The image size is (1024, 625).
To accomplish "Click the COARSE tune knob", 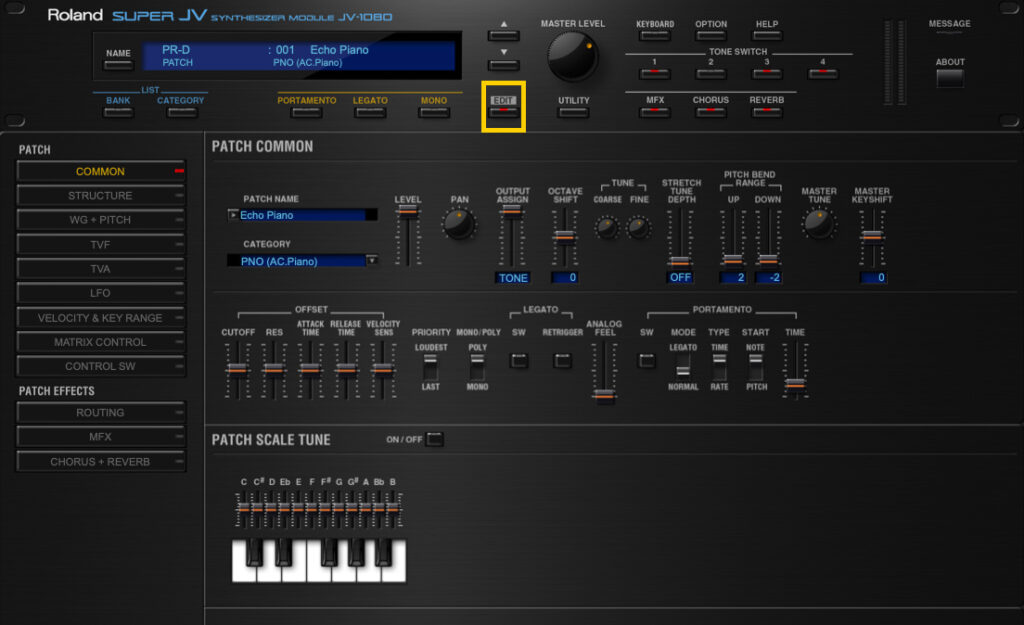I will pyautogui.click(x=607, y=228).
